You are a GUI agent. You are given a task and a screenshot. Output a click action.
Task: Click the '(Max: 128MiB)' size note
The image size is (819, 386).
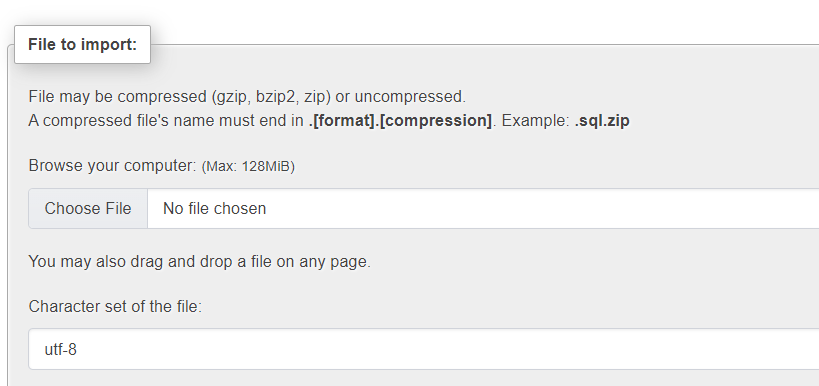(248, 167)
